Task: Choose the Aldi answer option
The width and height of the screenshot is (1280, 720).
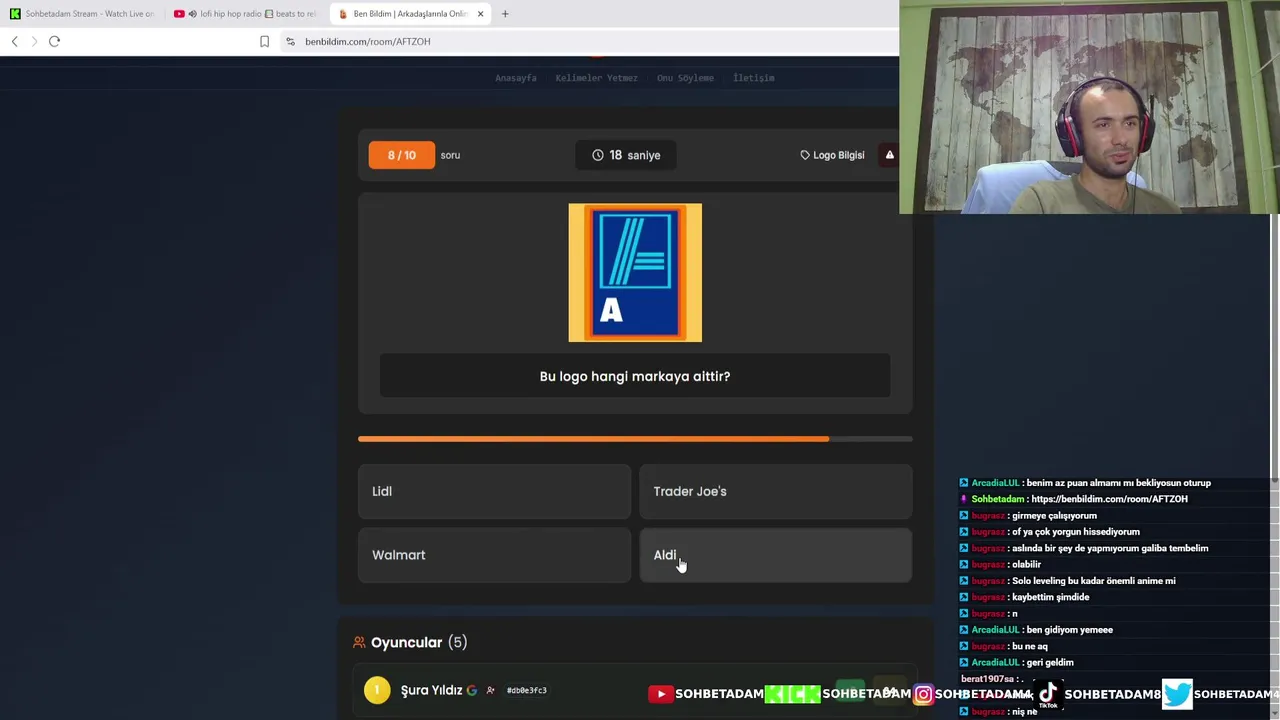Action: [776, 555]
